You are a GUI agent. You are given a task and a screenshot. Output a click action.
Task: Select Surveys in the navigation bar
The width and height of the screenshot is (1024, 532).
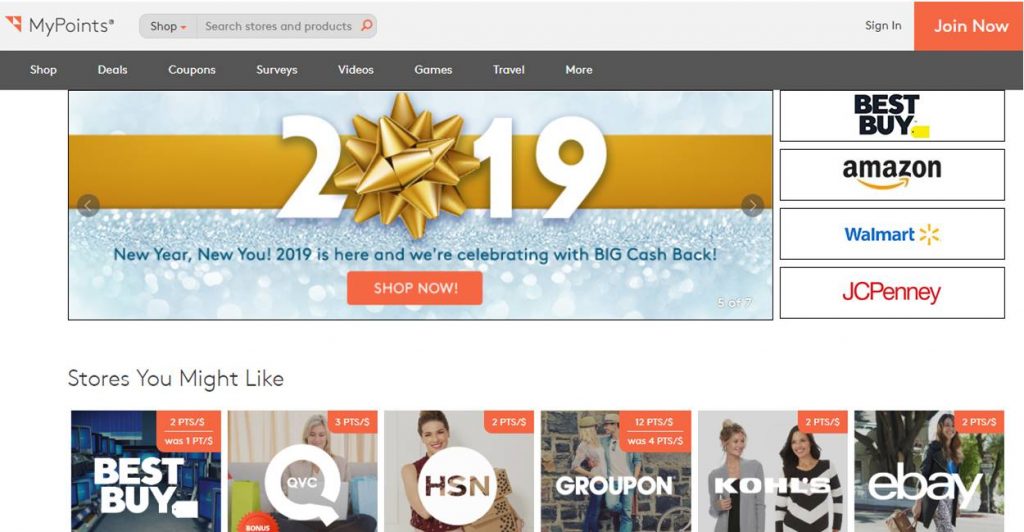(276, 70)
